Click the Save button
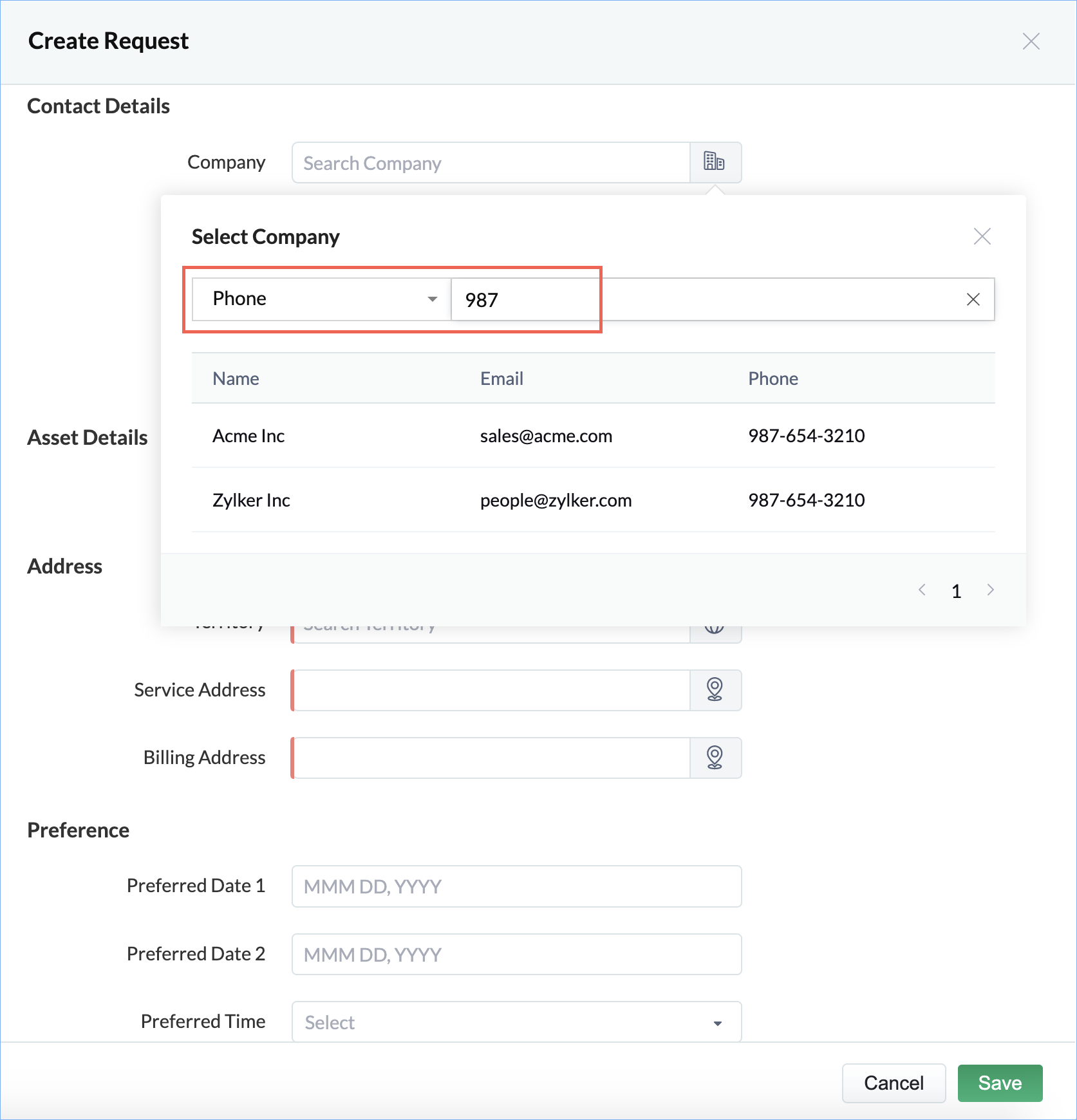Screen dimensions: 1077x1120 999,1083
